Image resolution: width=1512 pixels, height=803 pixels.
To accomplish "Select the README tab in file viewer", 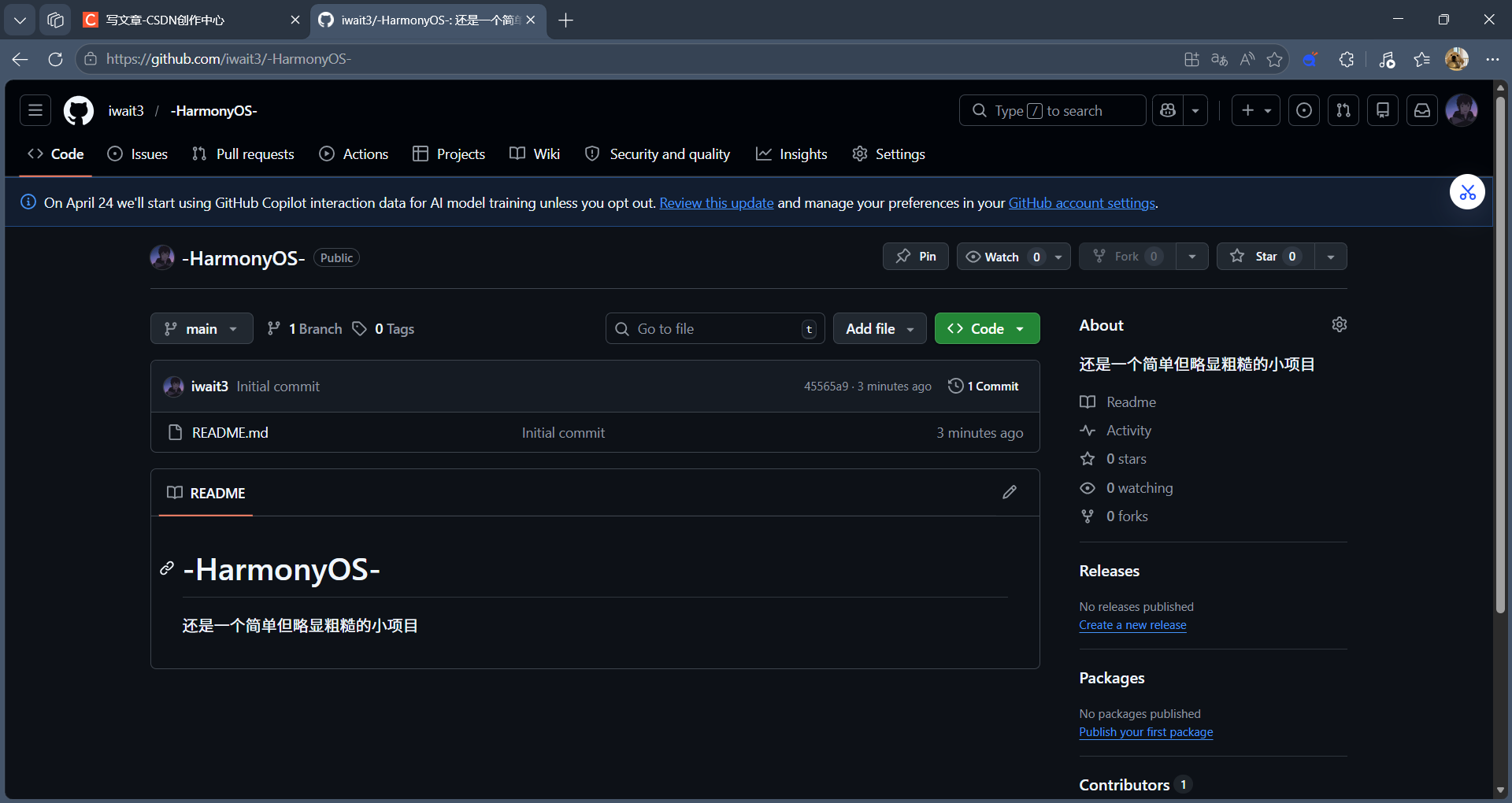I will pos(206,494).
